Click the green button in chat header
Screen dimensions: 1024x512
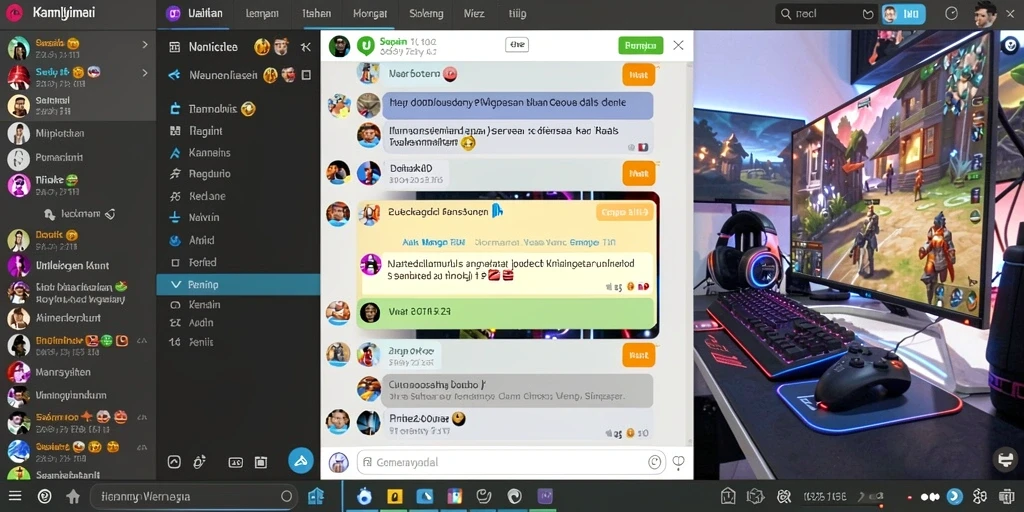click(640, 45)
